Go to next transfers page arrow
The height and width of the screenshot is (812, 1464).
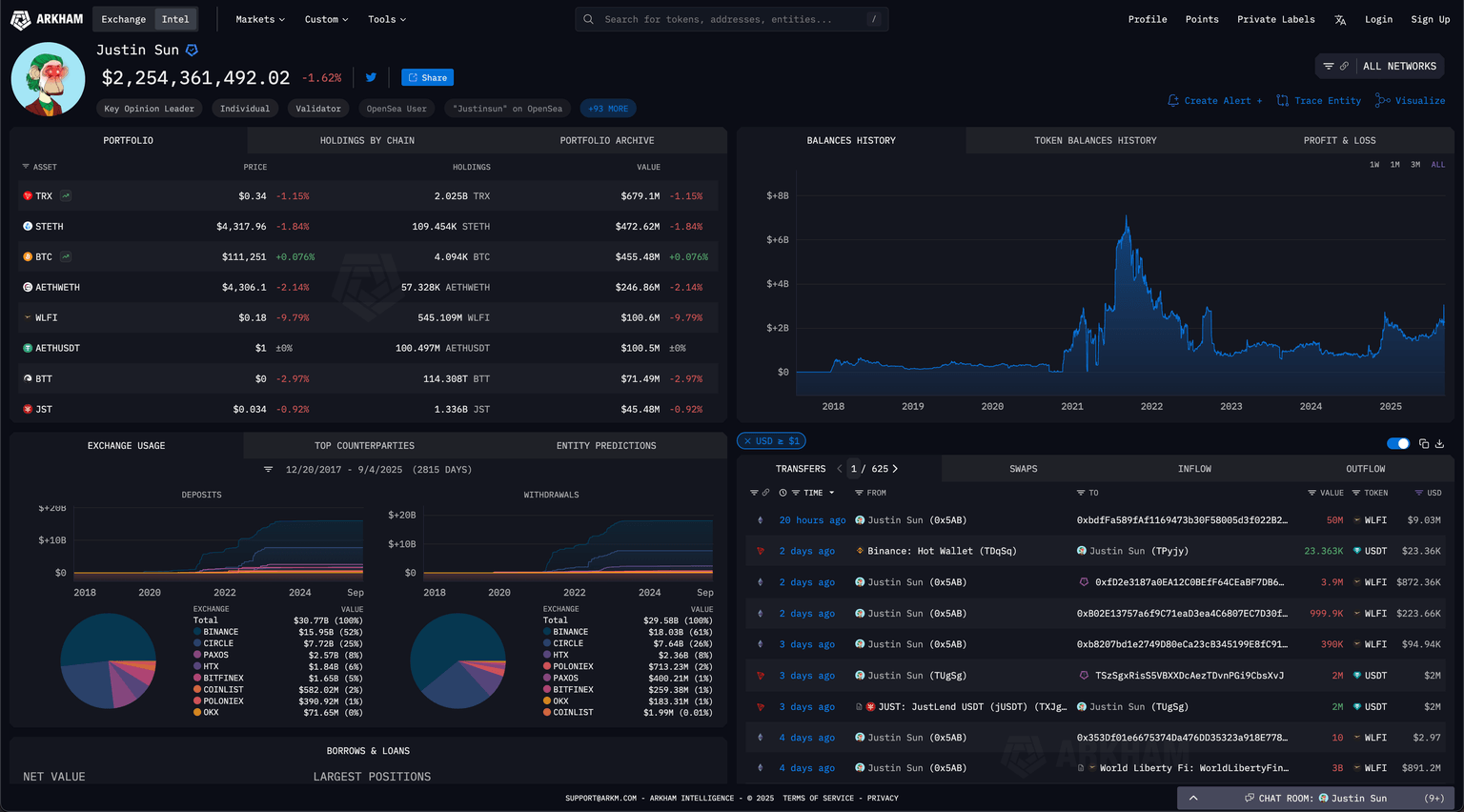895,469
